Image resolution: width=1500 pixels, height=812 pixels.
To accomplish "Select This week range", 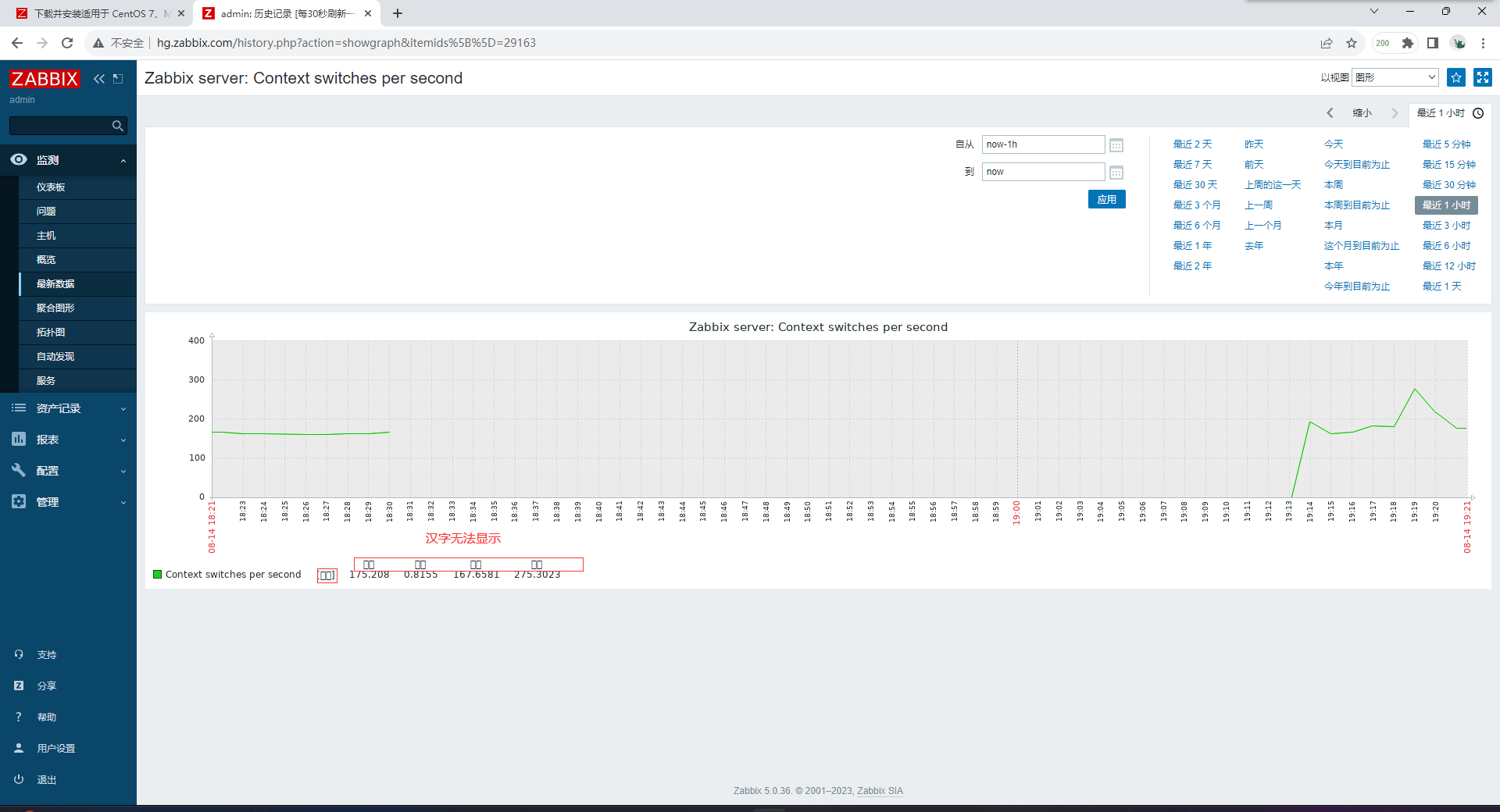I will click(x=1334, y=185).
